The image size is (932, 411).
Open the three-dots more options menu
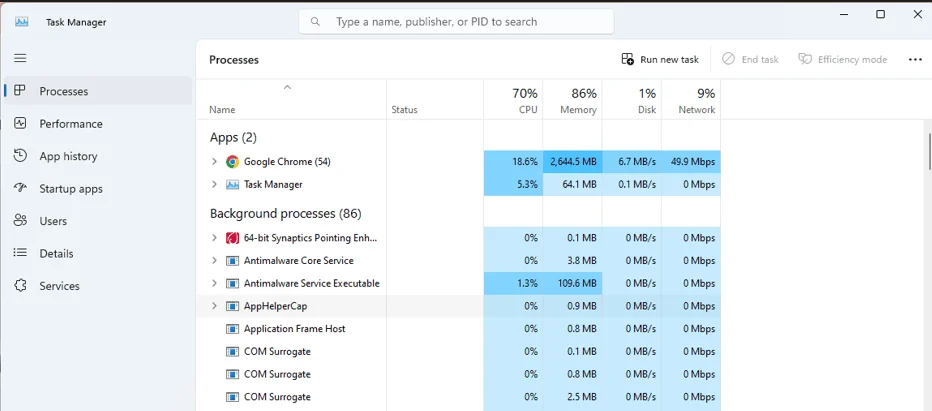tap(915, 59)
